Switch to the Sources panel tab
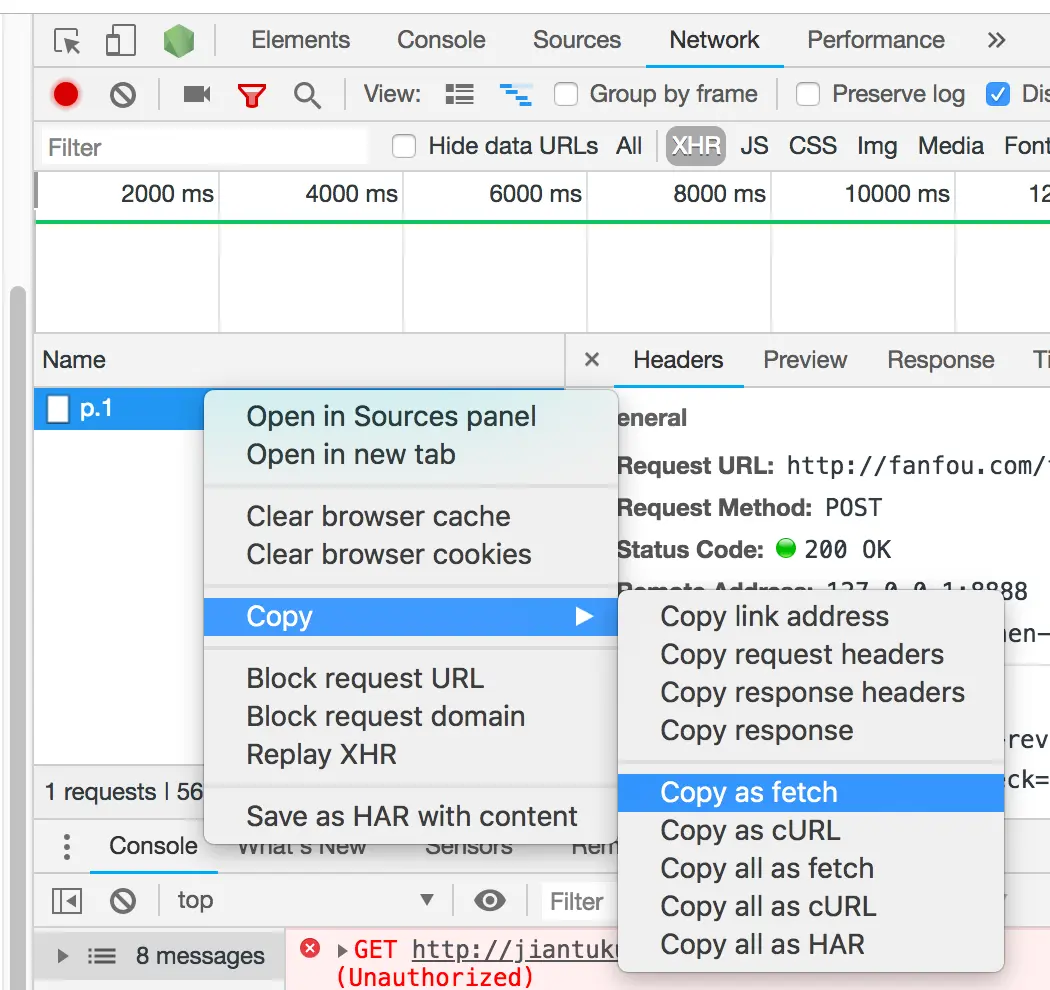Image resolution: width=1050 pixels, height=990 pixels. (x=576, y=40)
